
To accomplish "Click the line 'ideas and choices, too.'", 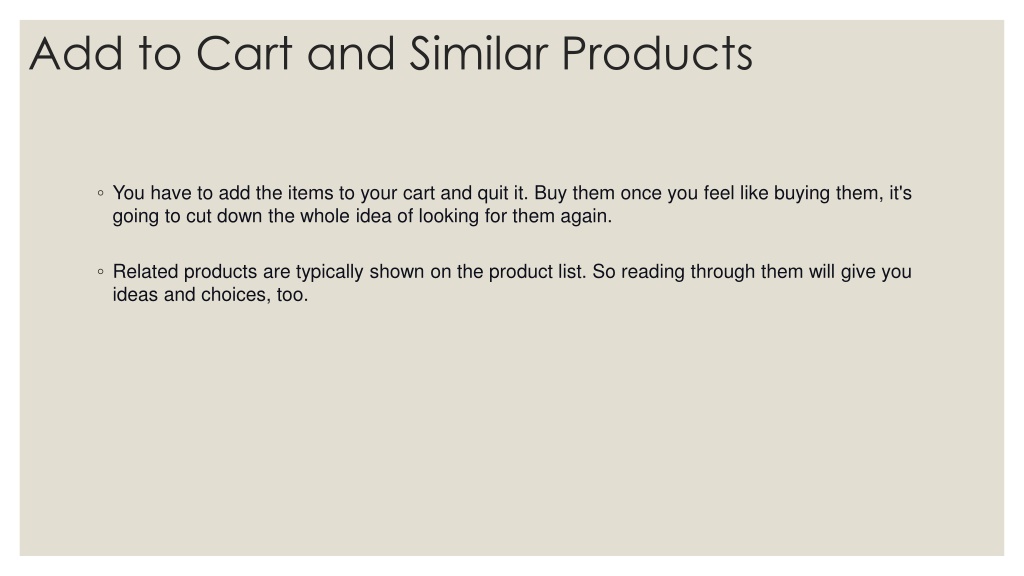I will [210, 295].
